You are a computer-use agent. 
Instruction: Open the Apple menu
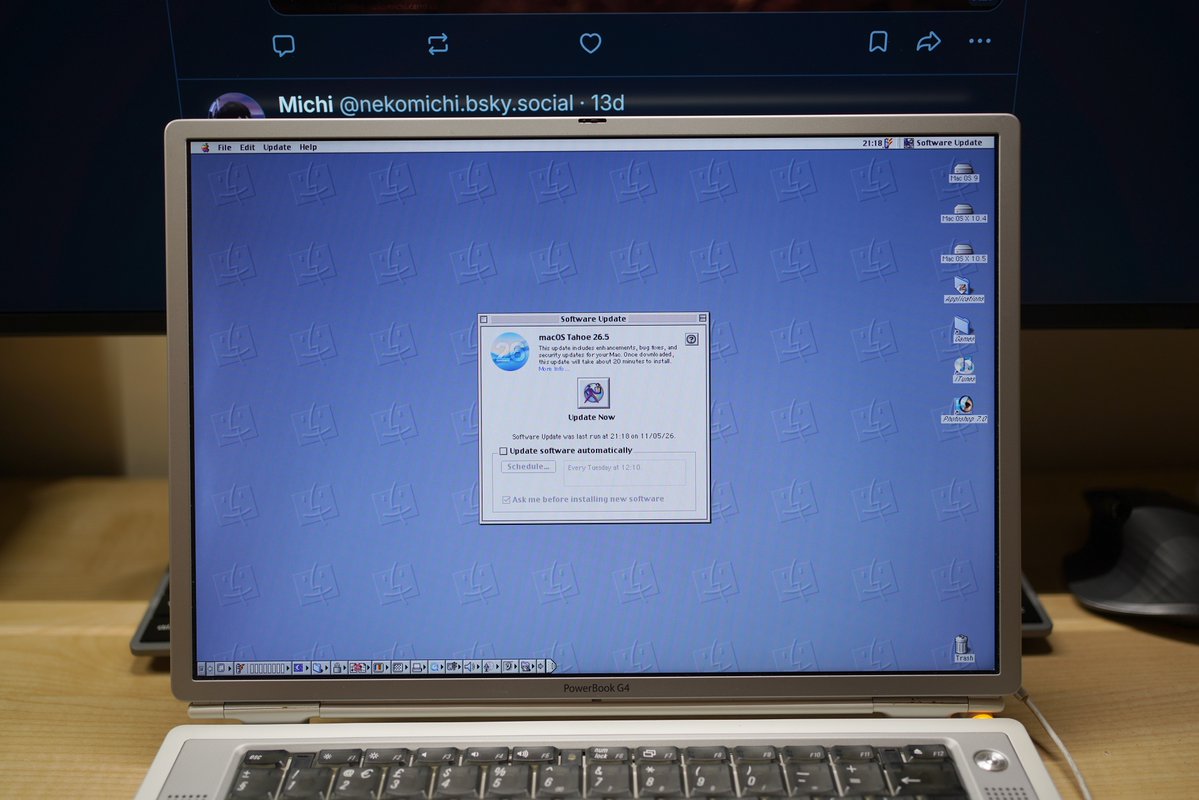pos(205,148)
